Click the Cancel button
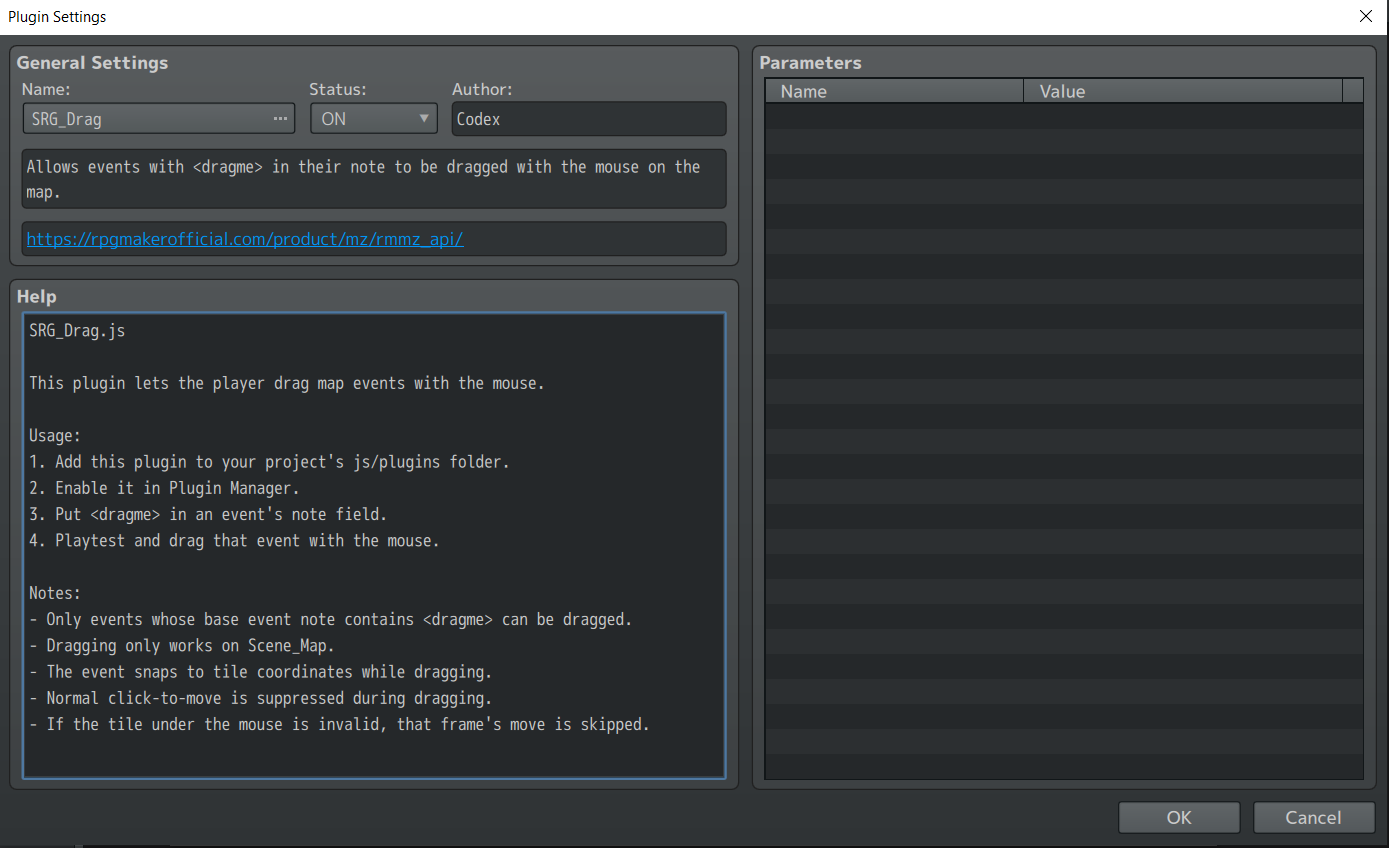This screenshot has width=1389, height=848. click(x=1313, y=818)
